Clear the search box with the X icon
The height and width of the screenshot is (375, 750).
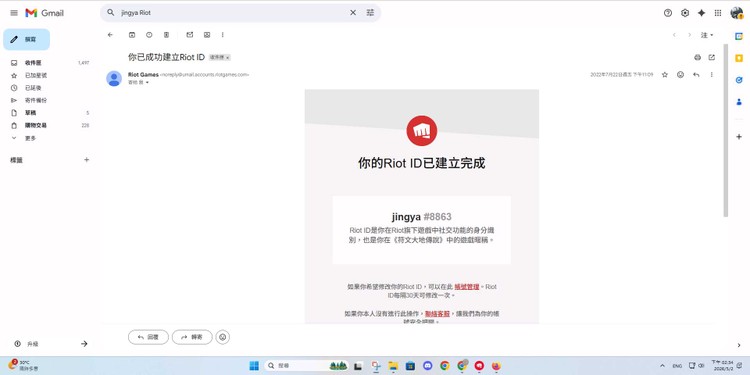[x=353, y=13]
